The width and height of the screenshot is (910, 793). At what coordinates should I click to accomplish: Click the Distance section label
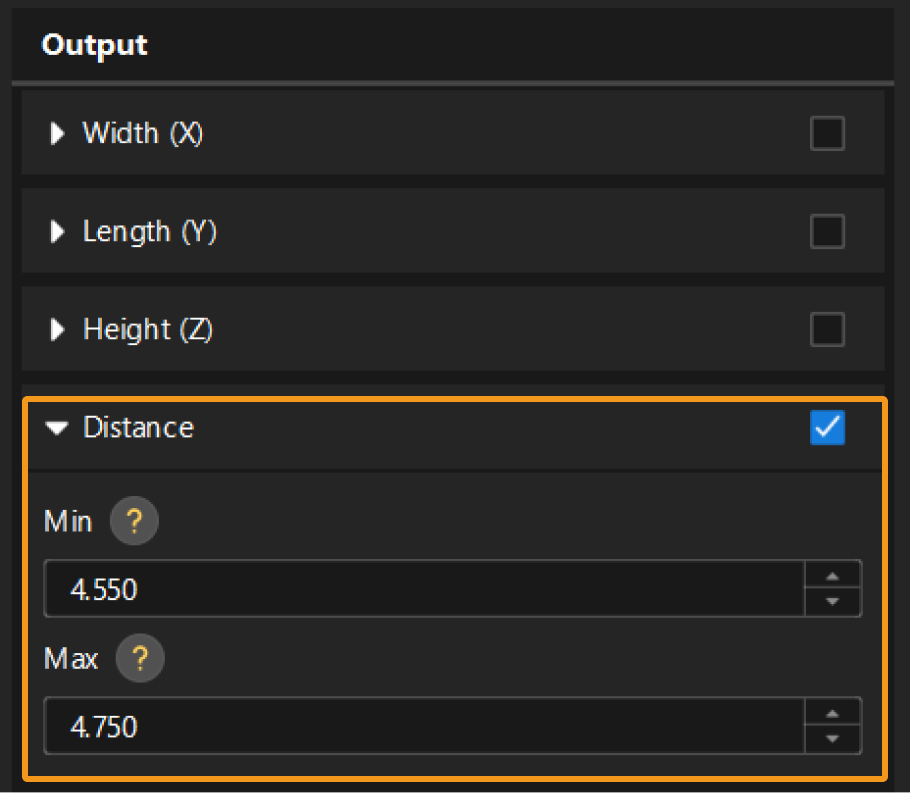coord(138,428)
